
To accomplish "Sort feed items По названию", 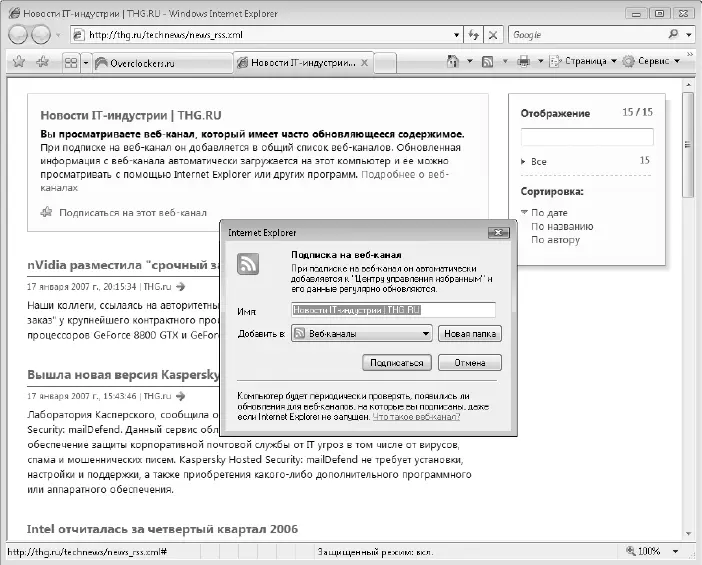I will pos(562,227).
